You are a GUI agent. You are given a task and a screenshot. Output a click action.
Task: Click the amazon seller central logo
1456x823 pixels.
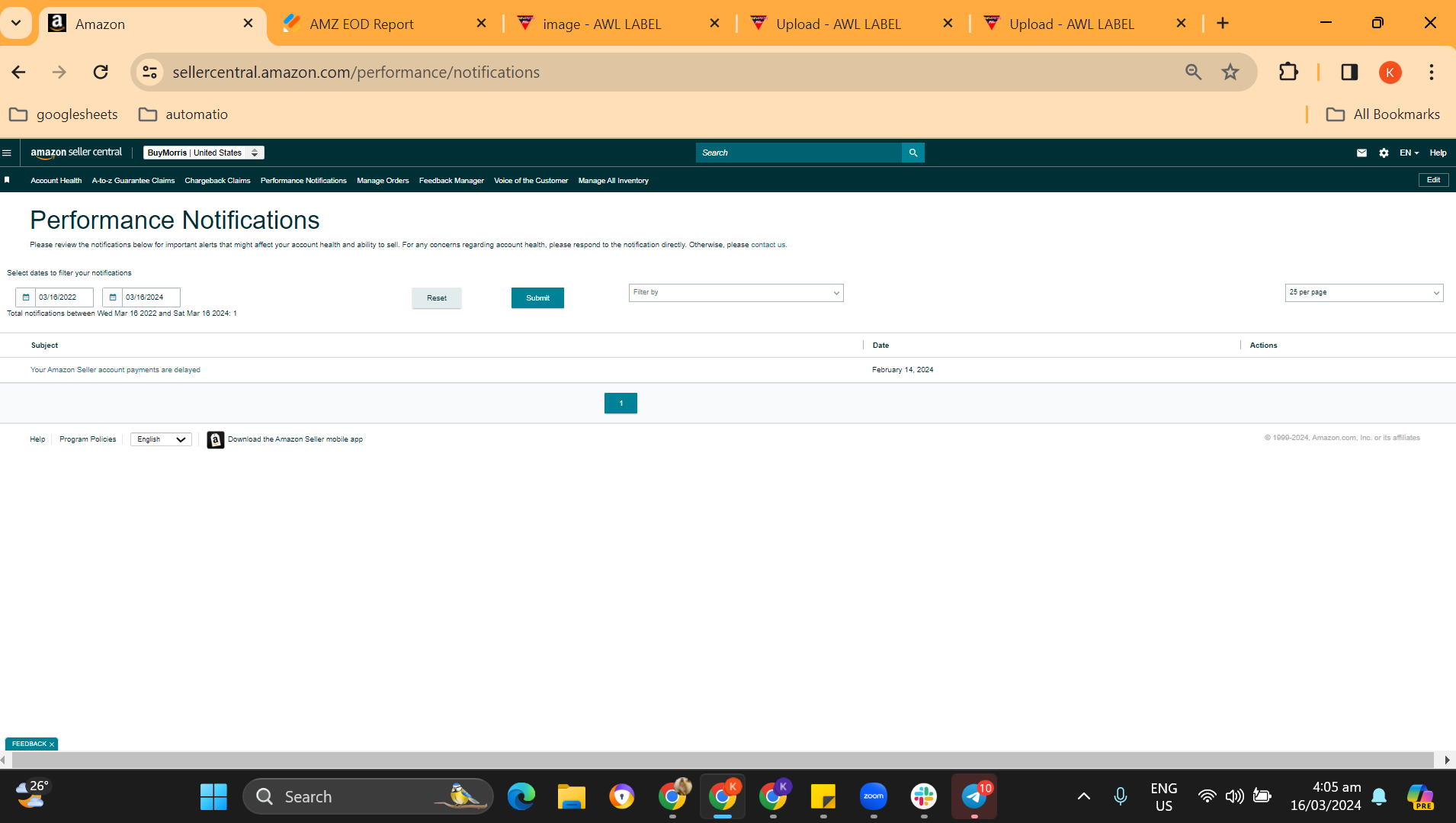(x=76, y=153)
